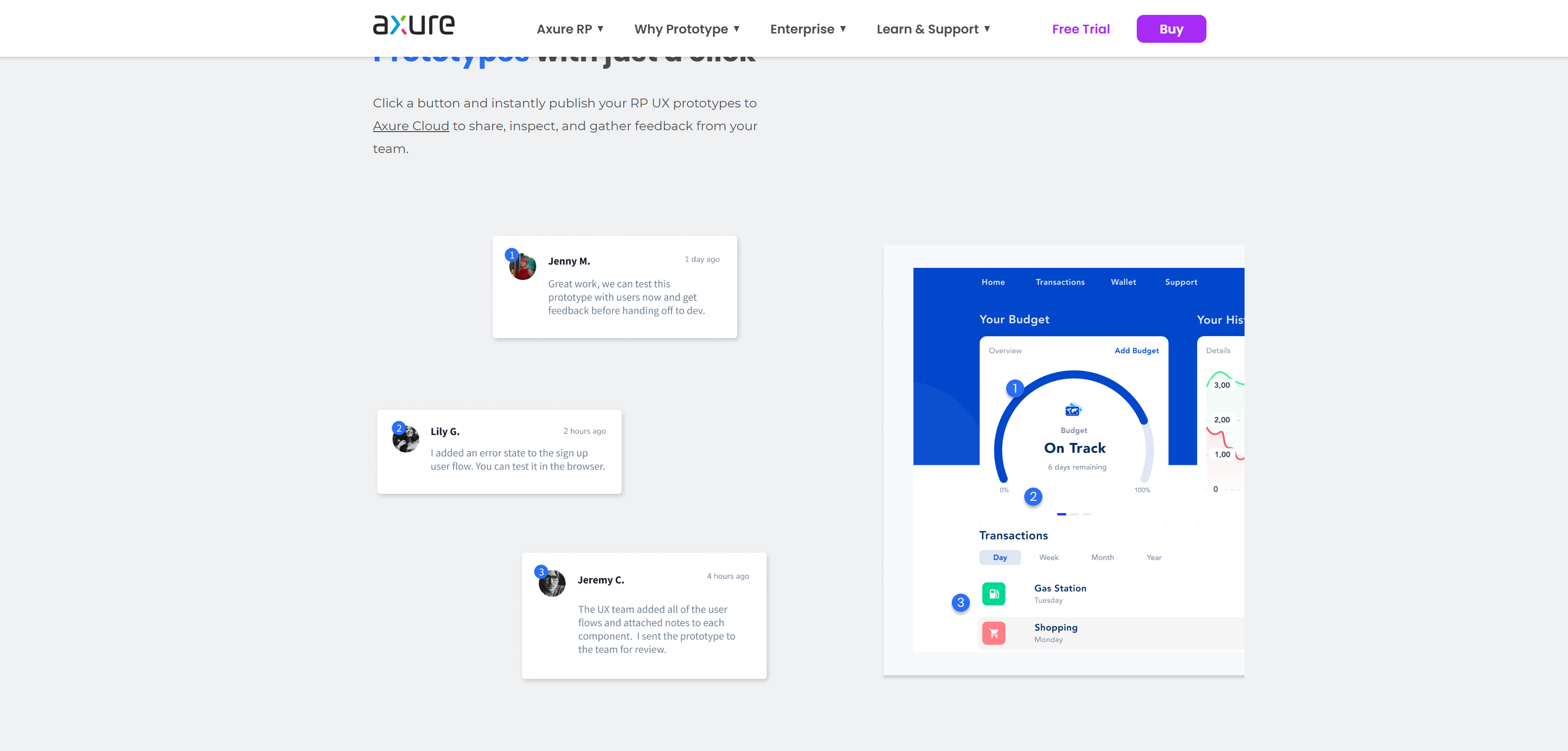Expand the Why Prototype menu
Image resolution: width=1568 pixels, height=751 pixels.
(x=687, y=28)
